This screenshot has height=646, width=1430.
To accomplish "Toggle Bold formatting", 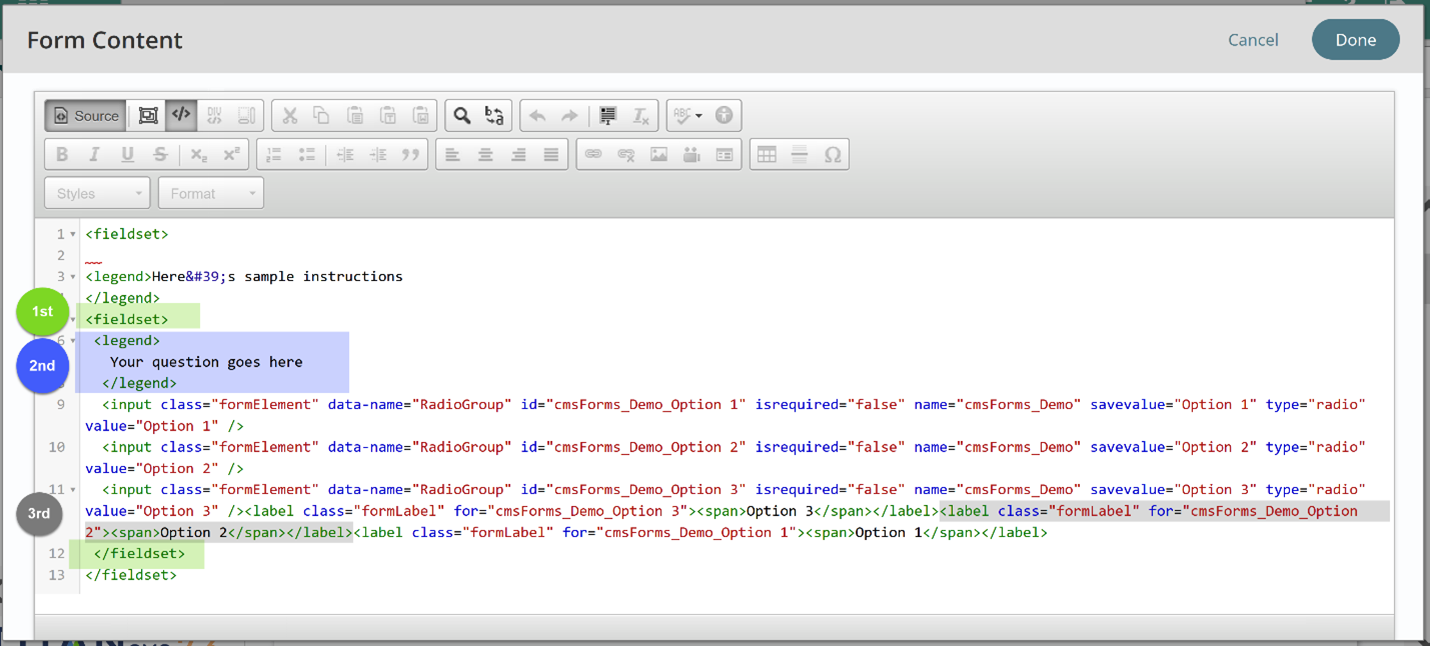I will [62, 155].
